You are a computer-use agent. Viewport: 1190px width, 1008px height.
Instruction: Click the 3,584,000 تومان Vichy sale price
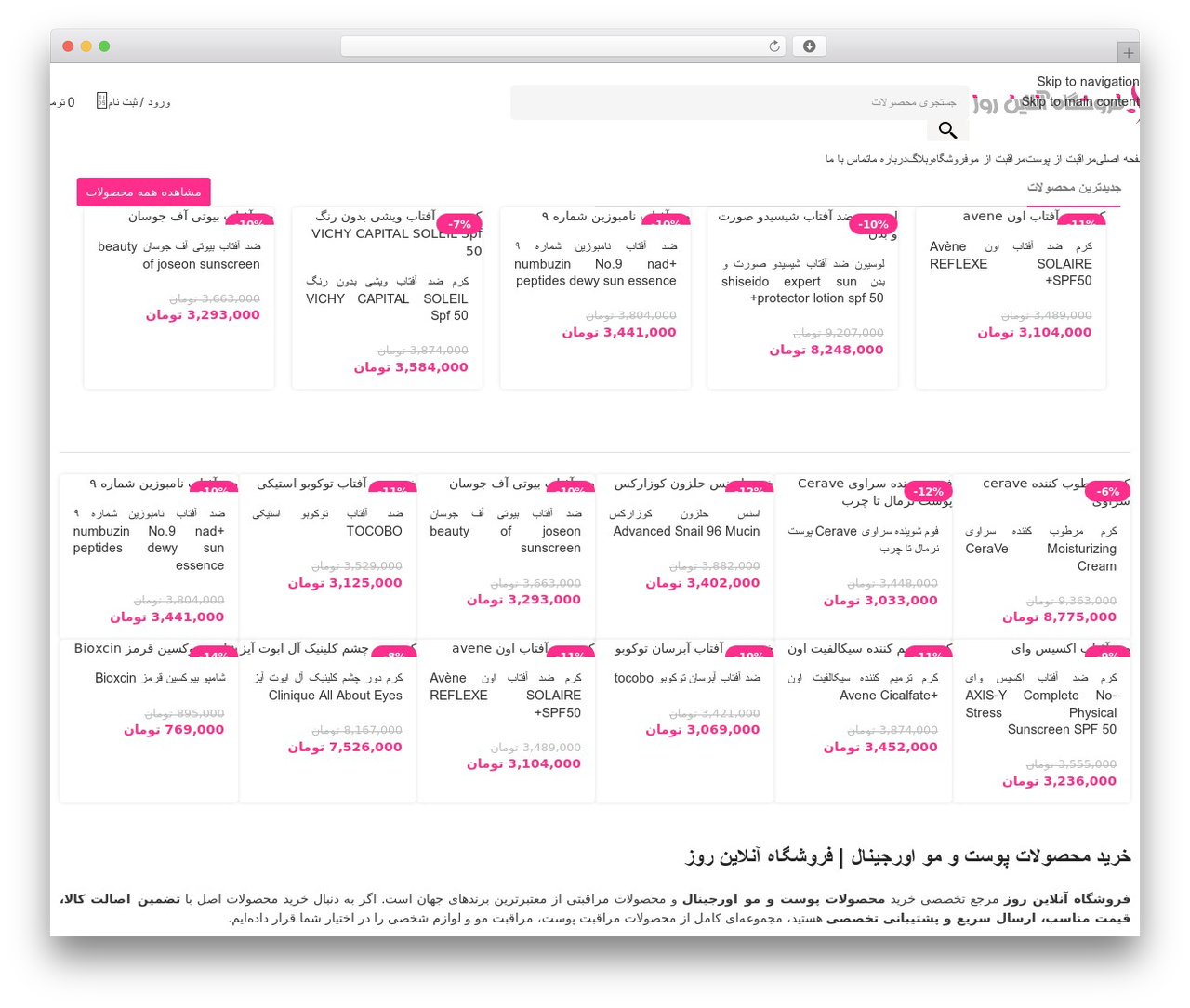click(x=410, y=367)
